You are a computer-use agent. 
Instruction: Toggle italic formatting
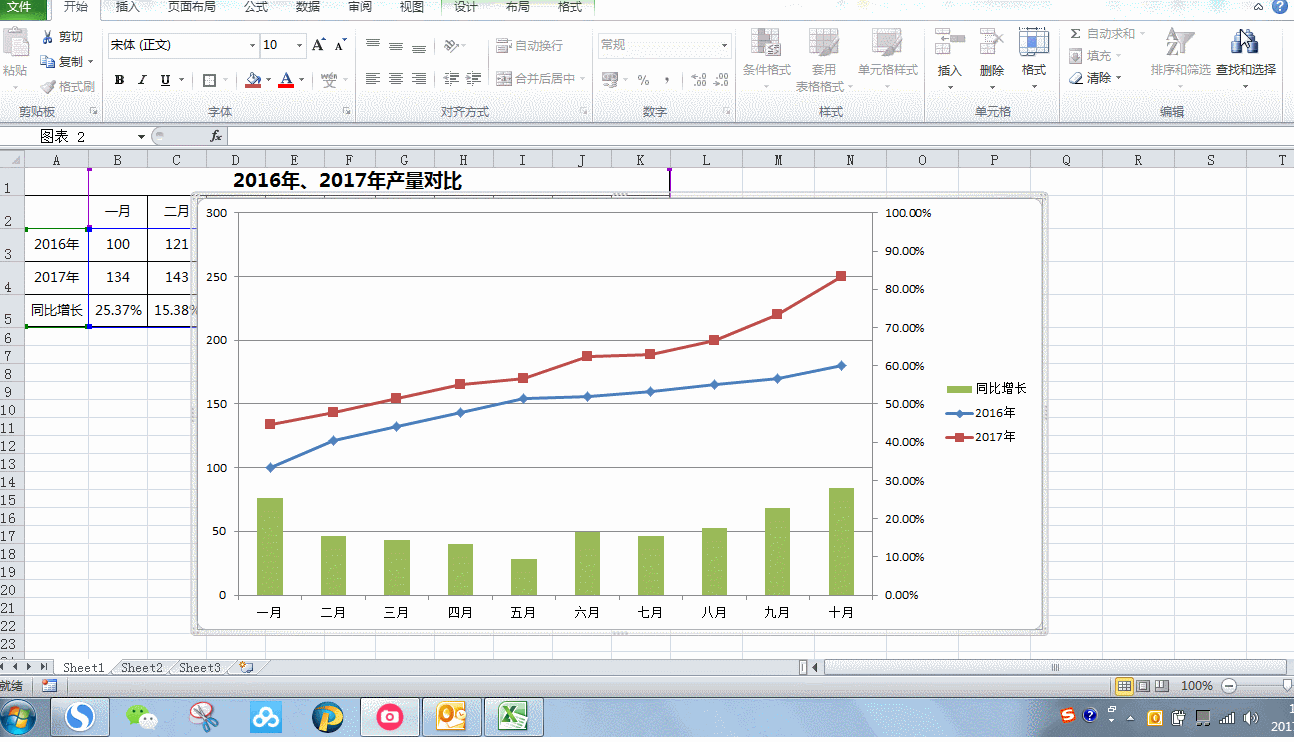click(x=142, y=80)
